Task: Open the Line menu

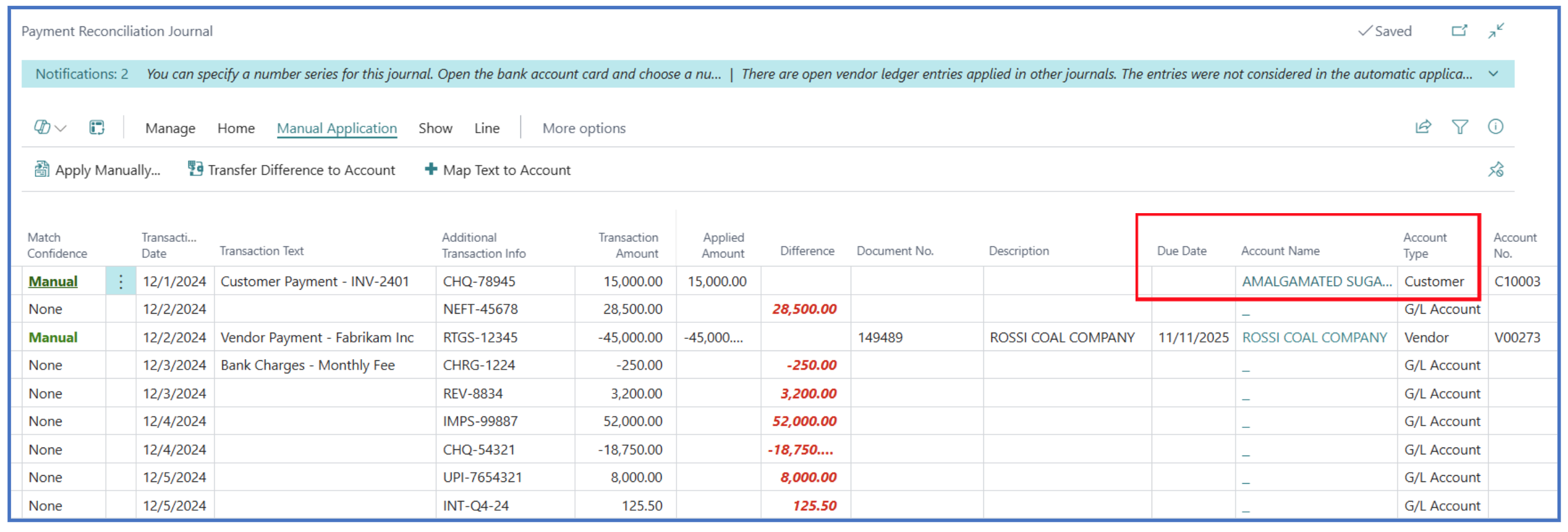Action: tap(486, 128)
